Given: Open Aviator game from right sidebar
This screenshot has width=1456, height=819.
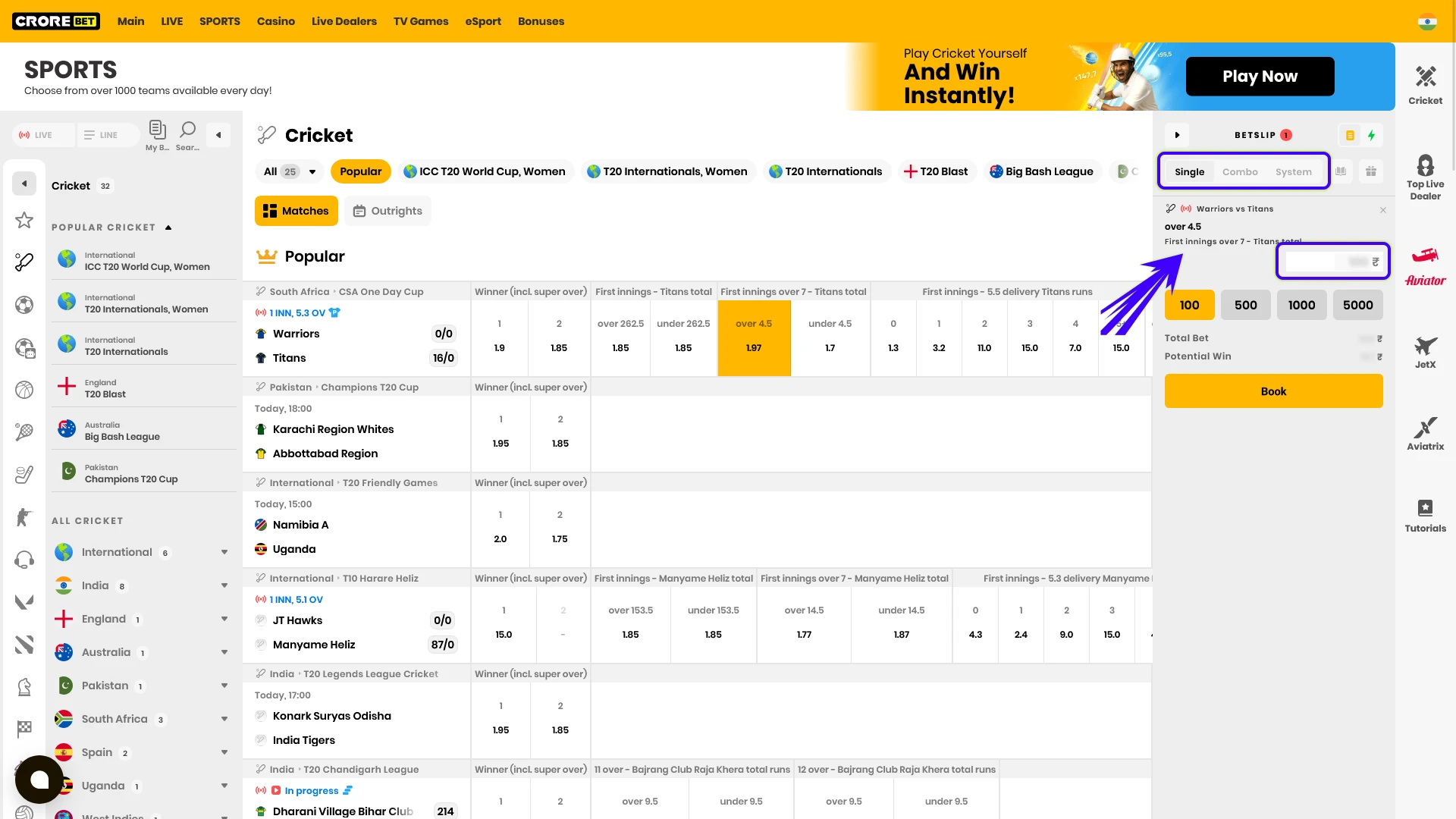Looking at the screenshot, I should [1425, 265].
